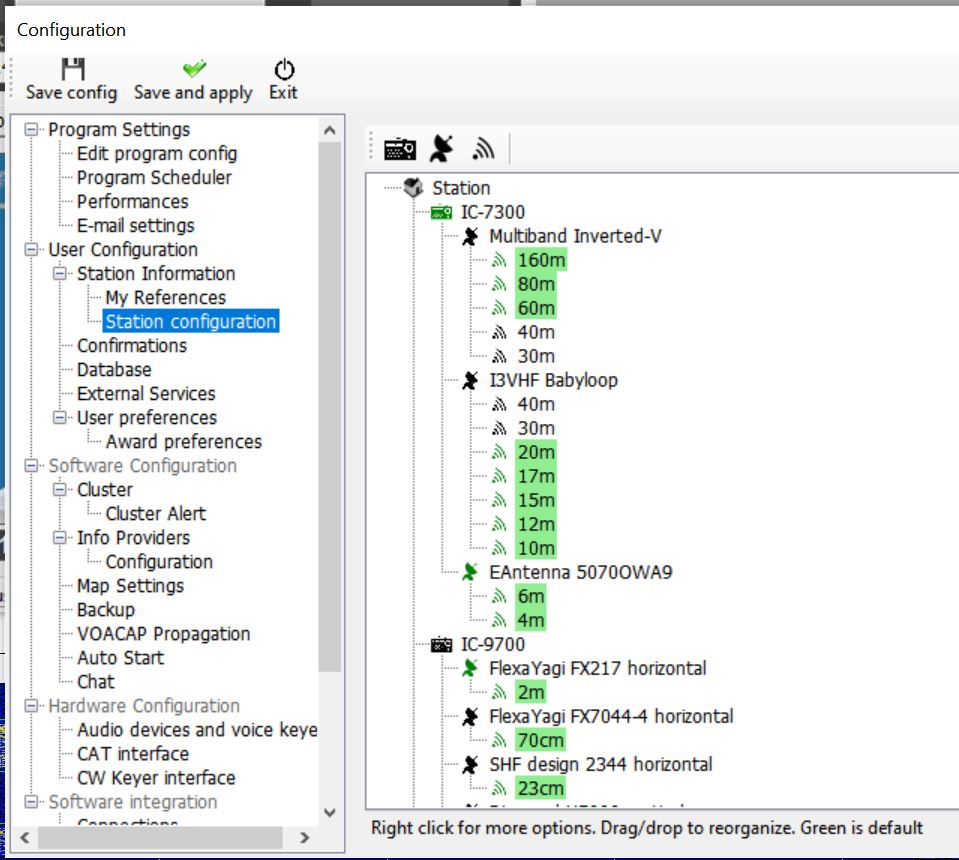Image resolution: width=959 pixels, height=860 pixels.
Task: Open the My References page
Action: point(166,298)
